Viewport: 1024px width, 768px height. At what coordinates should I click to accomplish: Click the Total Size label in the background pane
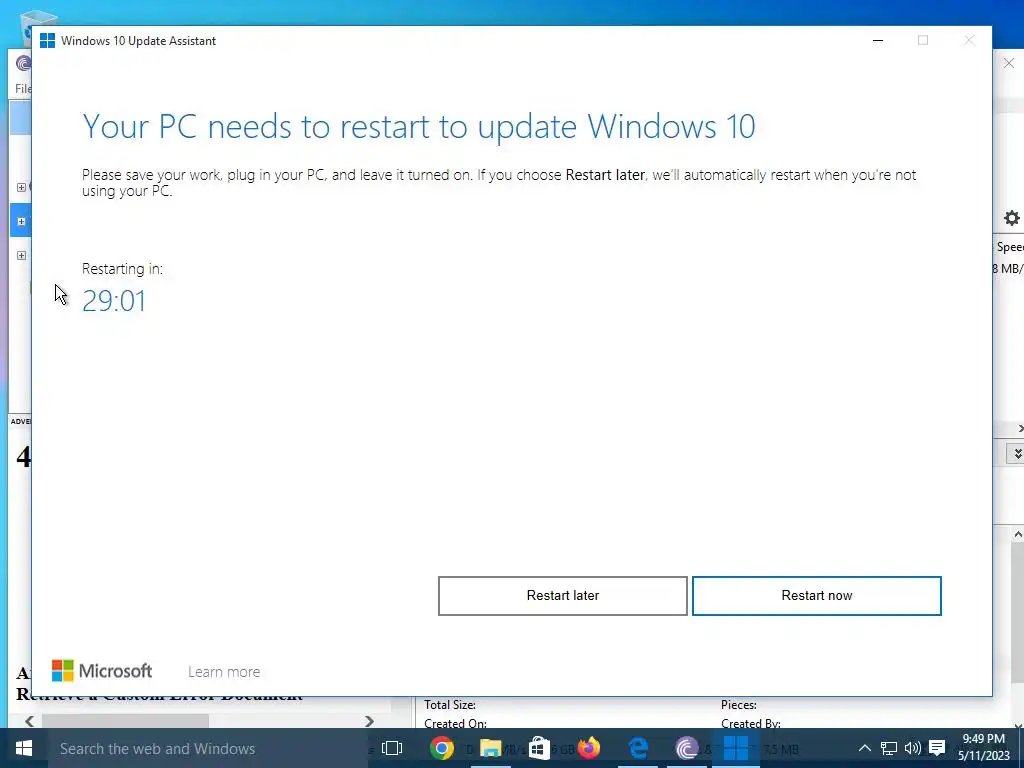pyautogui.click(x=450, y=705)
